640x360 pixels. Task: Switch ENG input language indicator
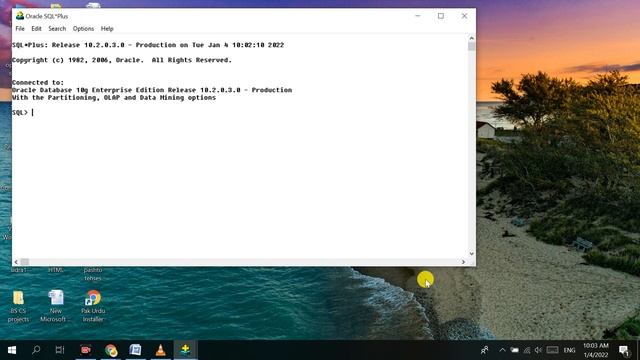click(569, 350)
